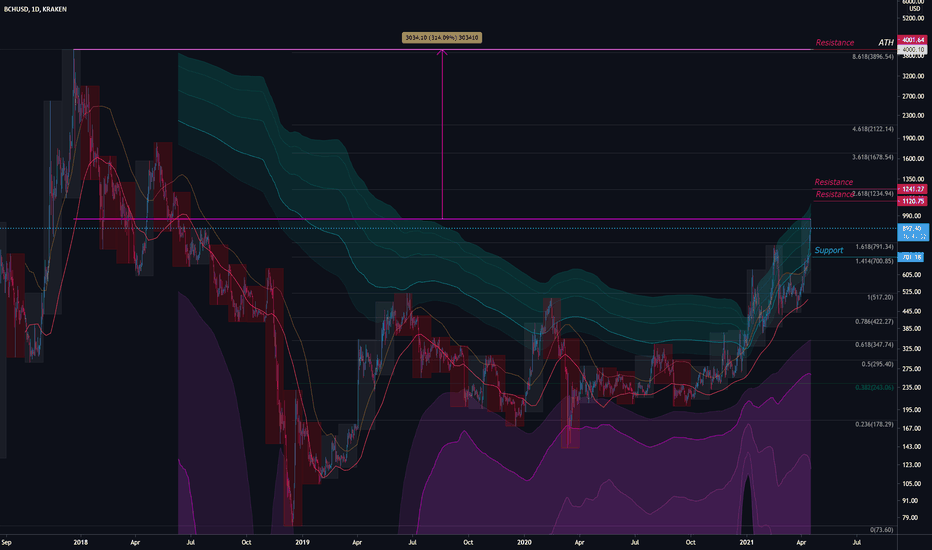The width and height of the screenshot is (932, 550).
Task: Click the 525.00 price scale label
Action: pyautogui.click(x=912, y=291)
